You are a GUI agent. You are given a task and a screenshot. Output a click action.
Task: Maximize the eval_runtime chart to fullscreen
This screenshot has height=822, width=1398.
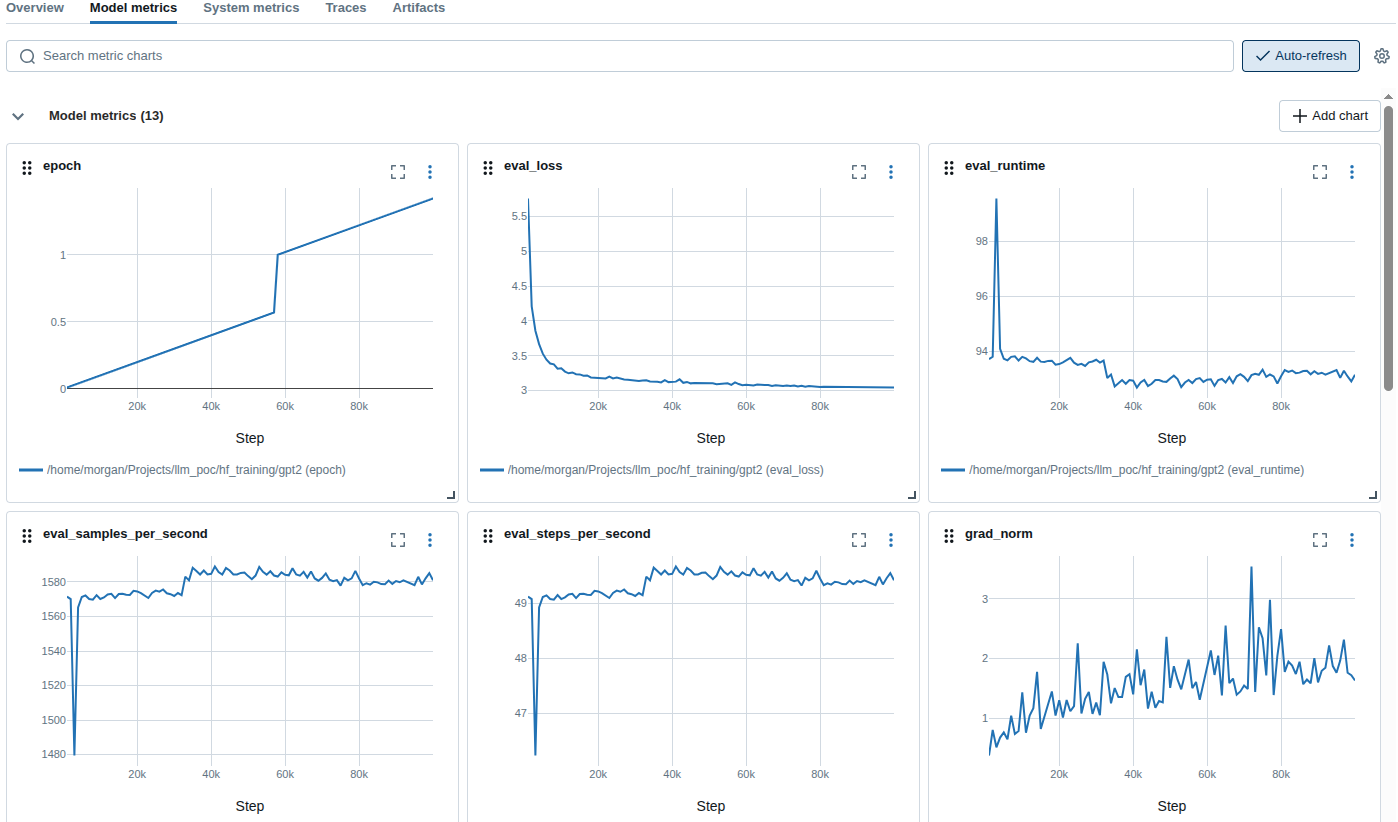point(1320,172)
